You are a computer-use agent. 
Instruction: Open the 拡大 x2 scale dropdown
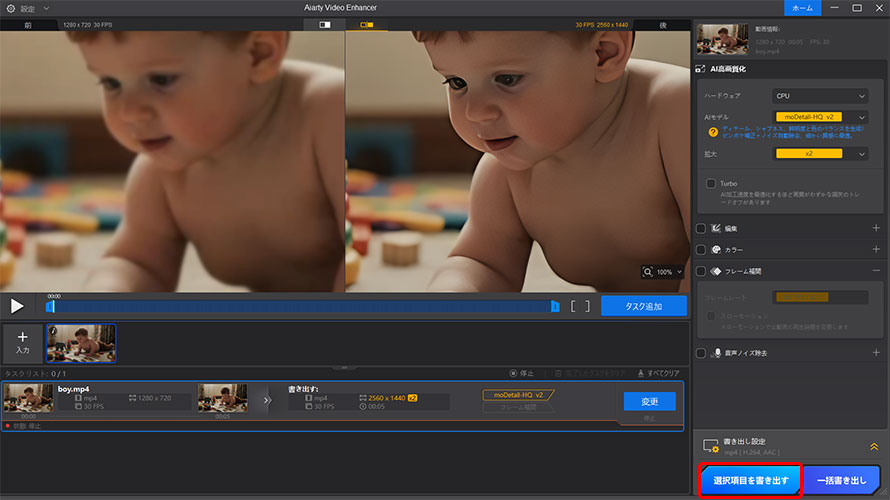point(819,154)
